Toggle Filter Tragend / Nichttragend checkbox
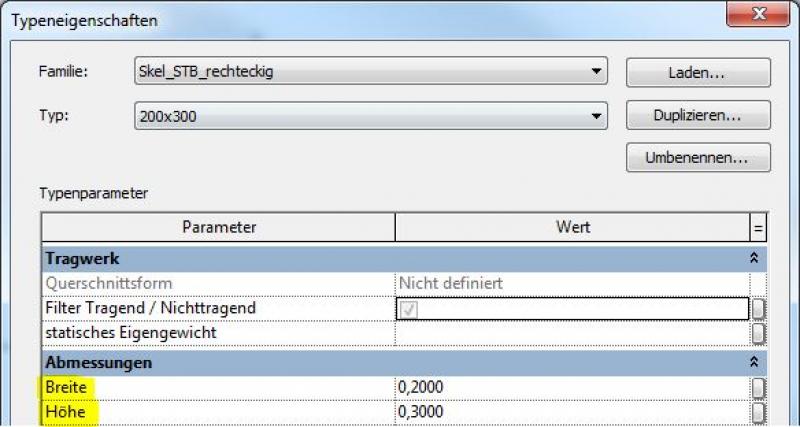The width and height of the screenshot is (800, 427). (409, 309)
